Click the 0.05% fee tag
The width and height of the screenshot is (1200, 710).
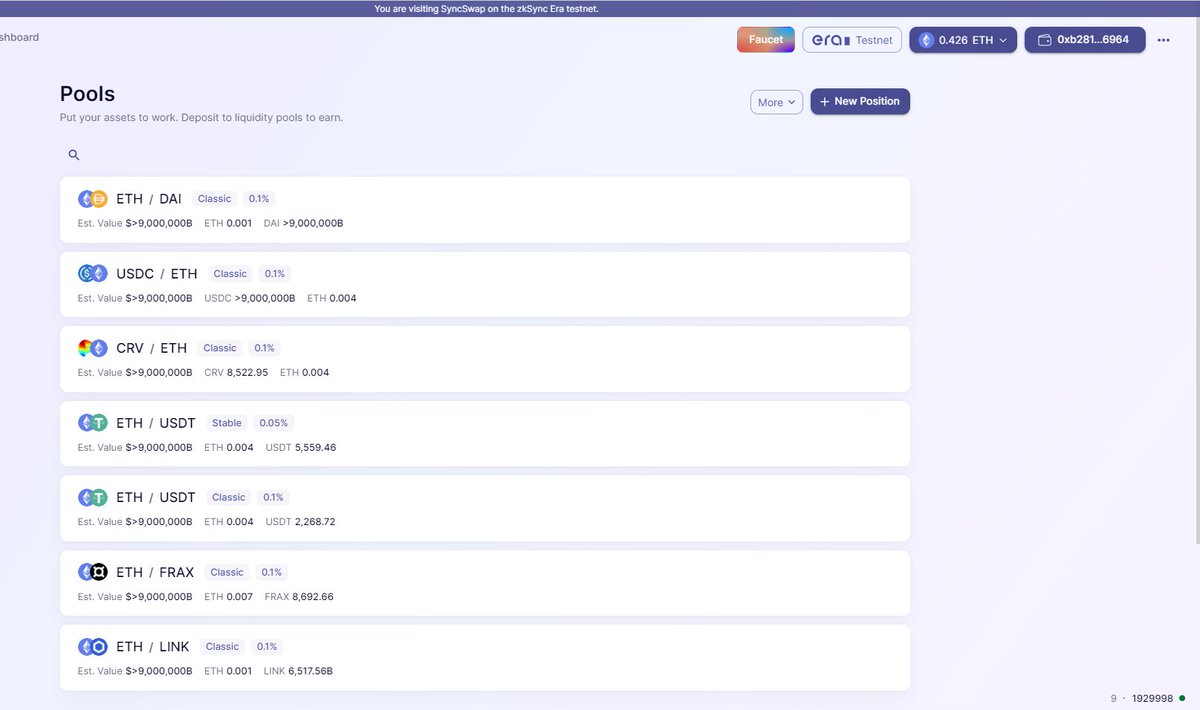click(x=274, y=423)
